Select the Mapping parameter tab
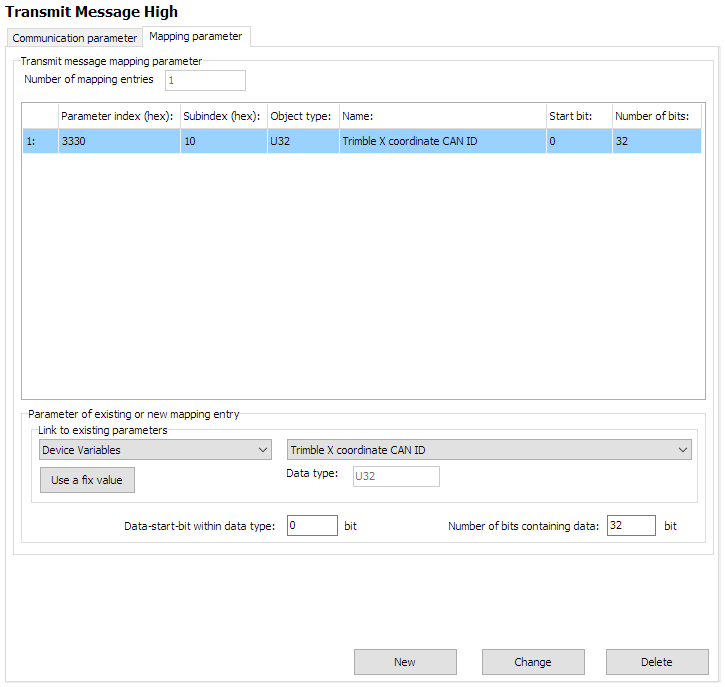This screenshot has height=687, width=725. pyautogui.click(x=195, y=37)
